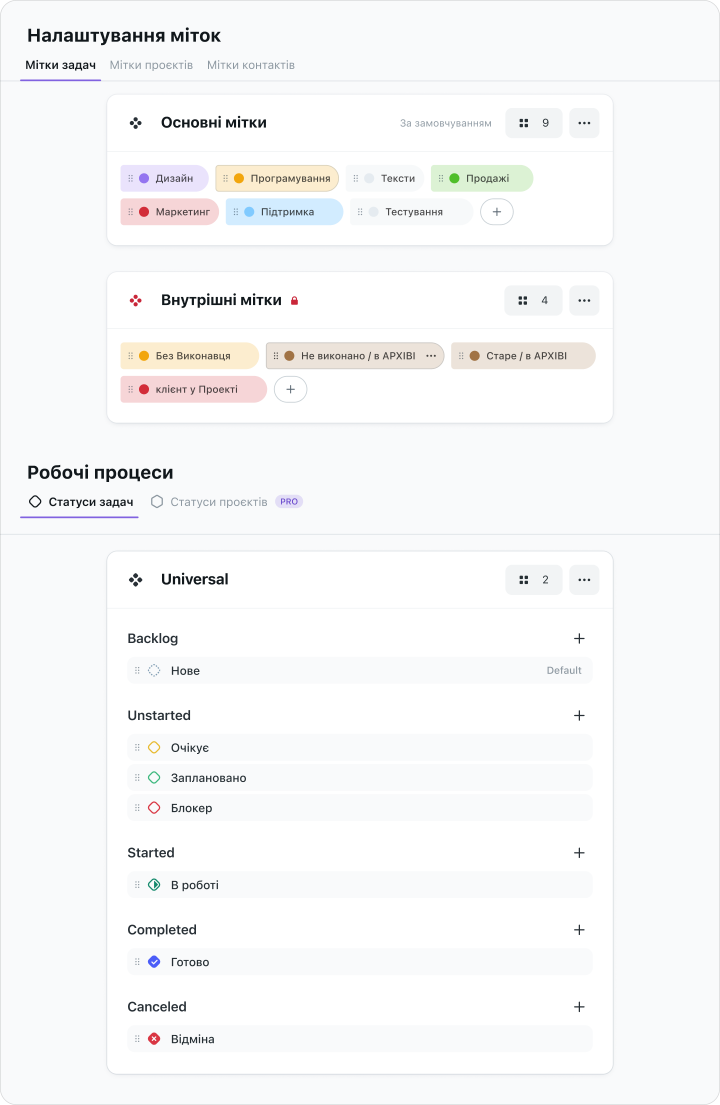
Task: Click the клієнт у Проекті label
Action: click(x=194, y=389)
